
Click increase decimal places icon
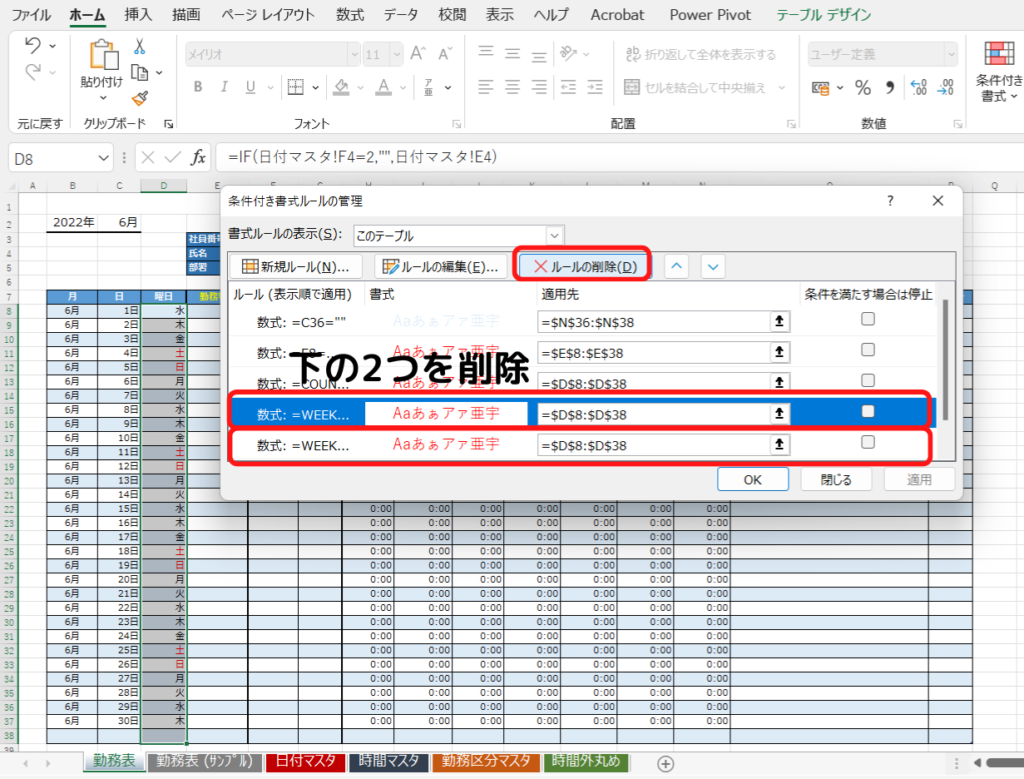[919, 87]
